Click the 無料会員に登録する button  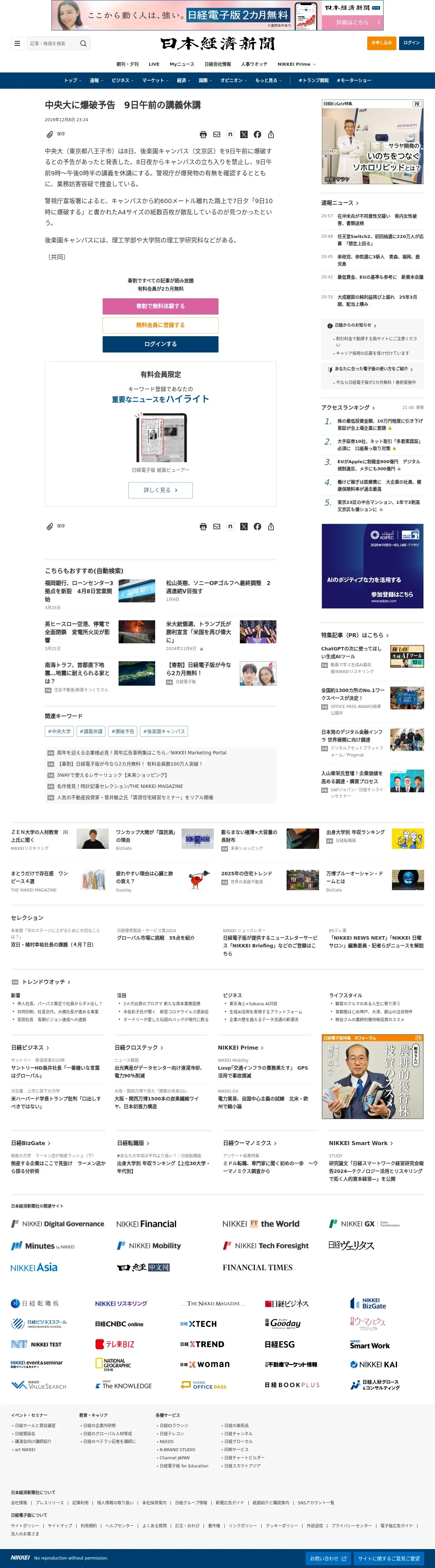(x=160, y=325)
